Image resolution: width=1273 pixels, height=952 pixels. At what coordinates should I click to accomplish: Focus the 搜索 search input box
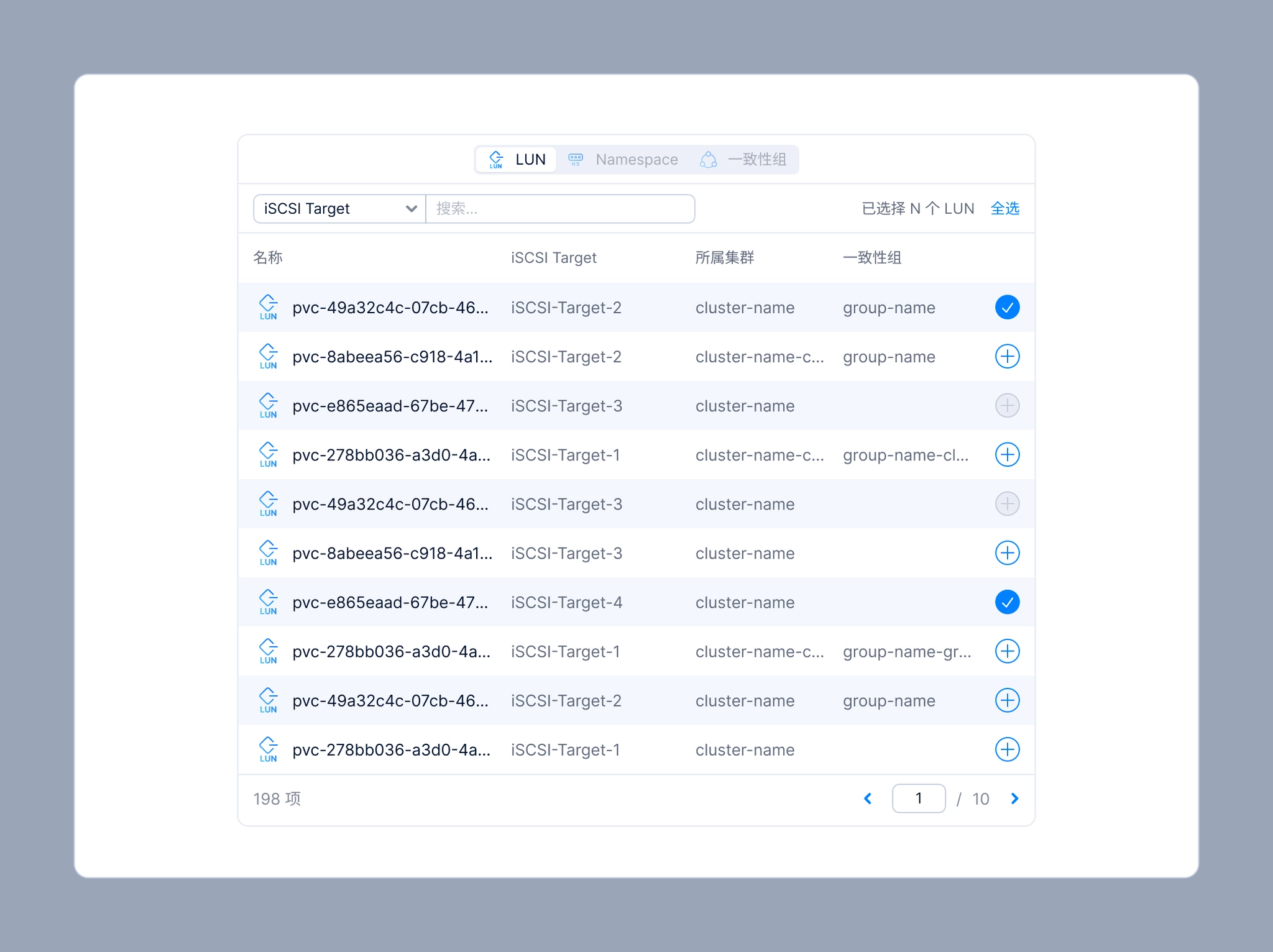(559, 209)
